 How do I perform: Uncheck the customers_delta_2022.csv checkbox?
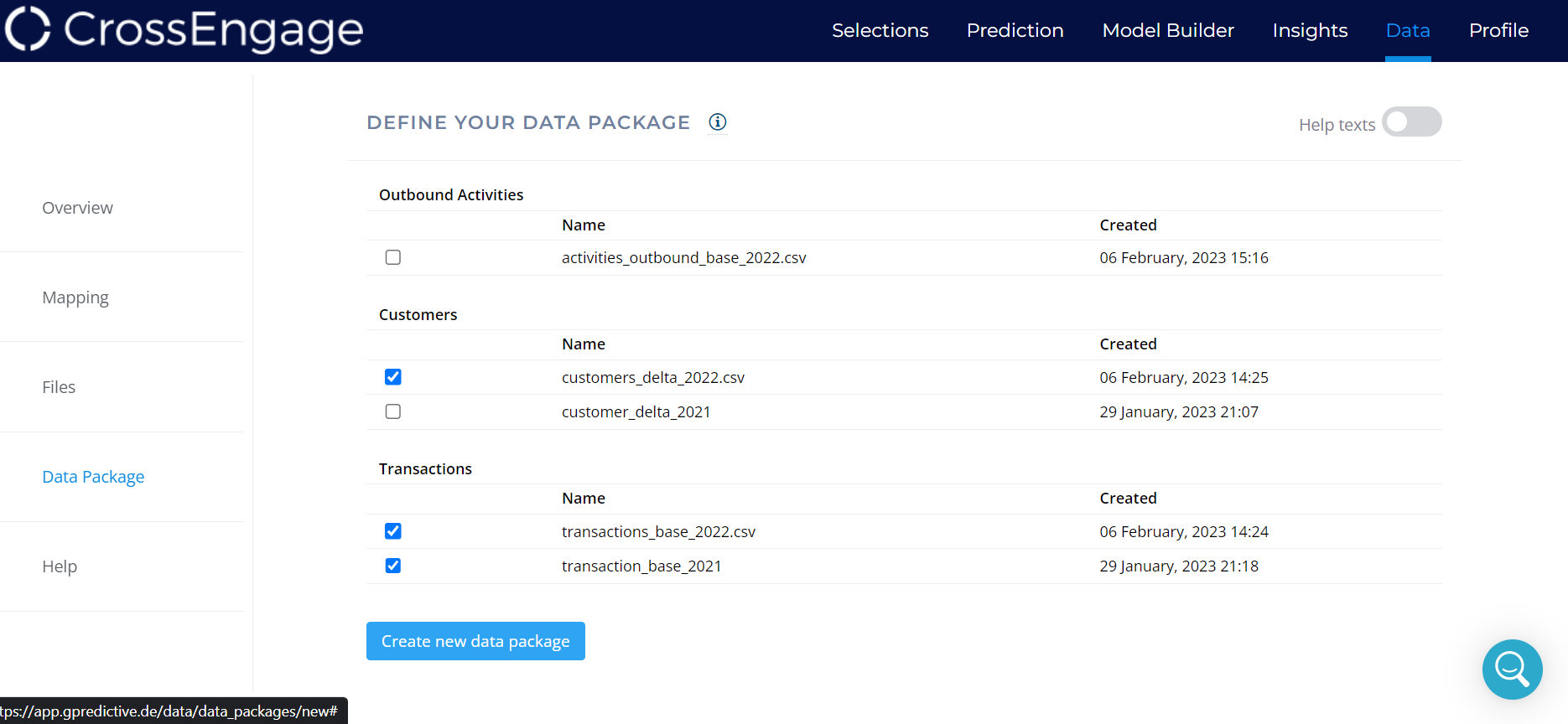pos(393,377)
